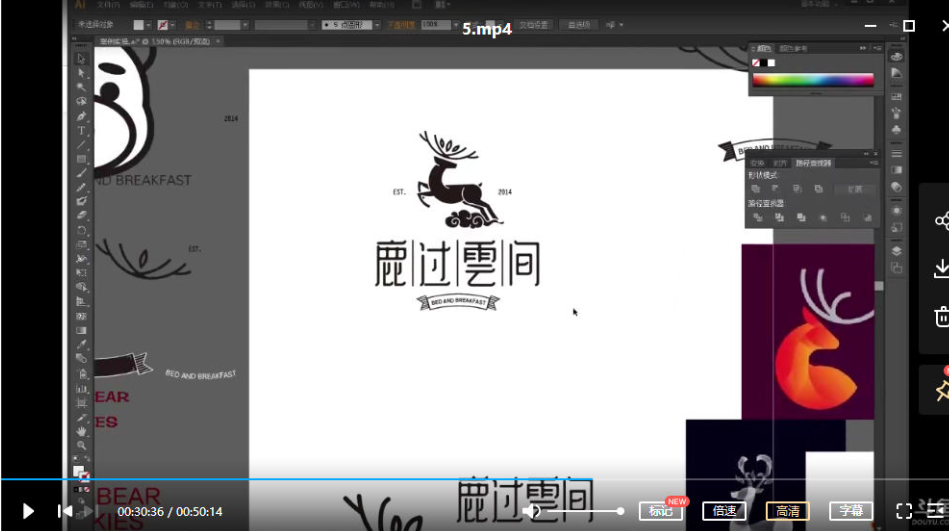Screen dimensions: 949x531
Task: Click the Minus Front shape mode icon
Action: click(x=776, y=190)
